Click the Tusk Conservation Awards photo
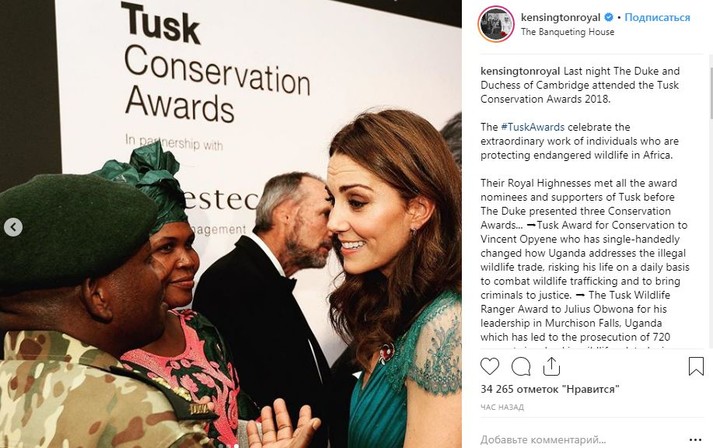 [231, 224]
